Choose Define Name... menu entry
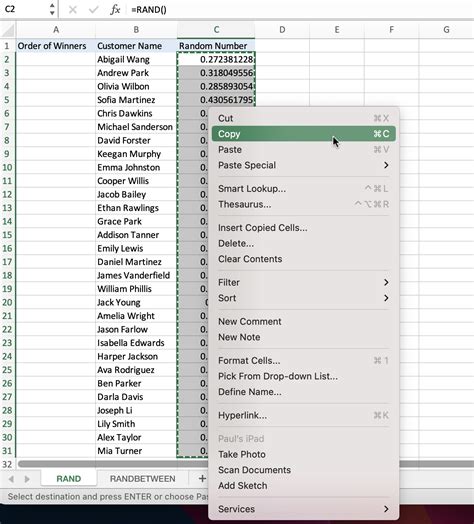The width and height of the screenshot is (474, 524). [x=304, y=392]
